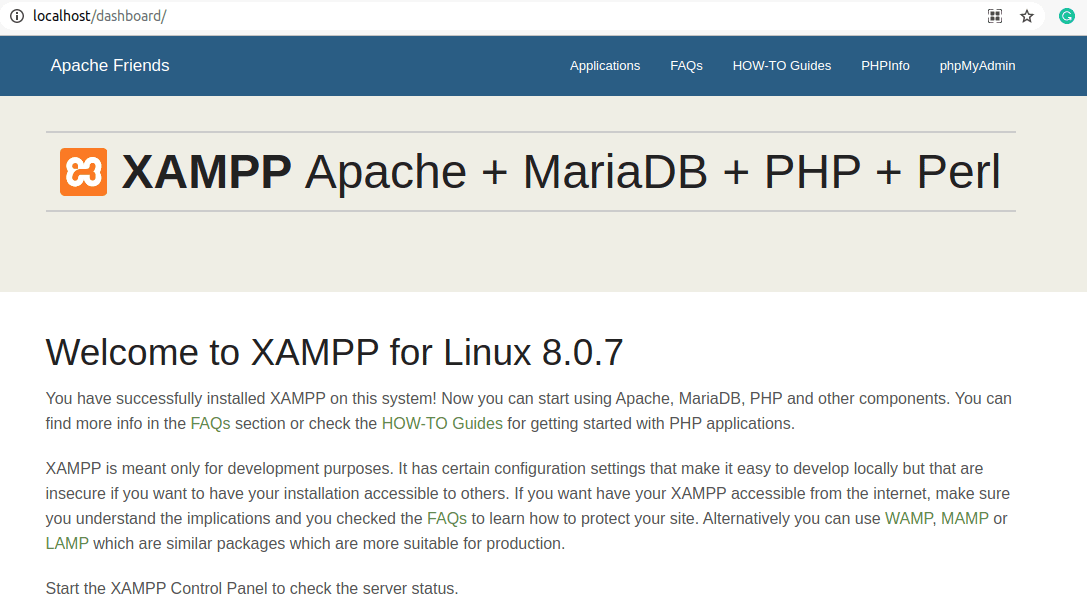The height and width of the screenshot is (605, 1087).
Task: Open the Grammarly extension icon
Action: tap(1066, 15)
